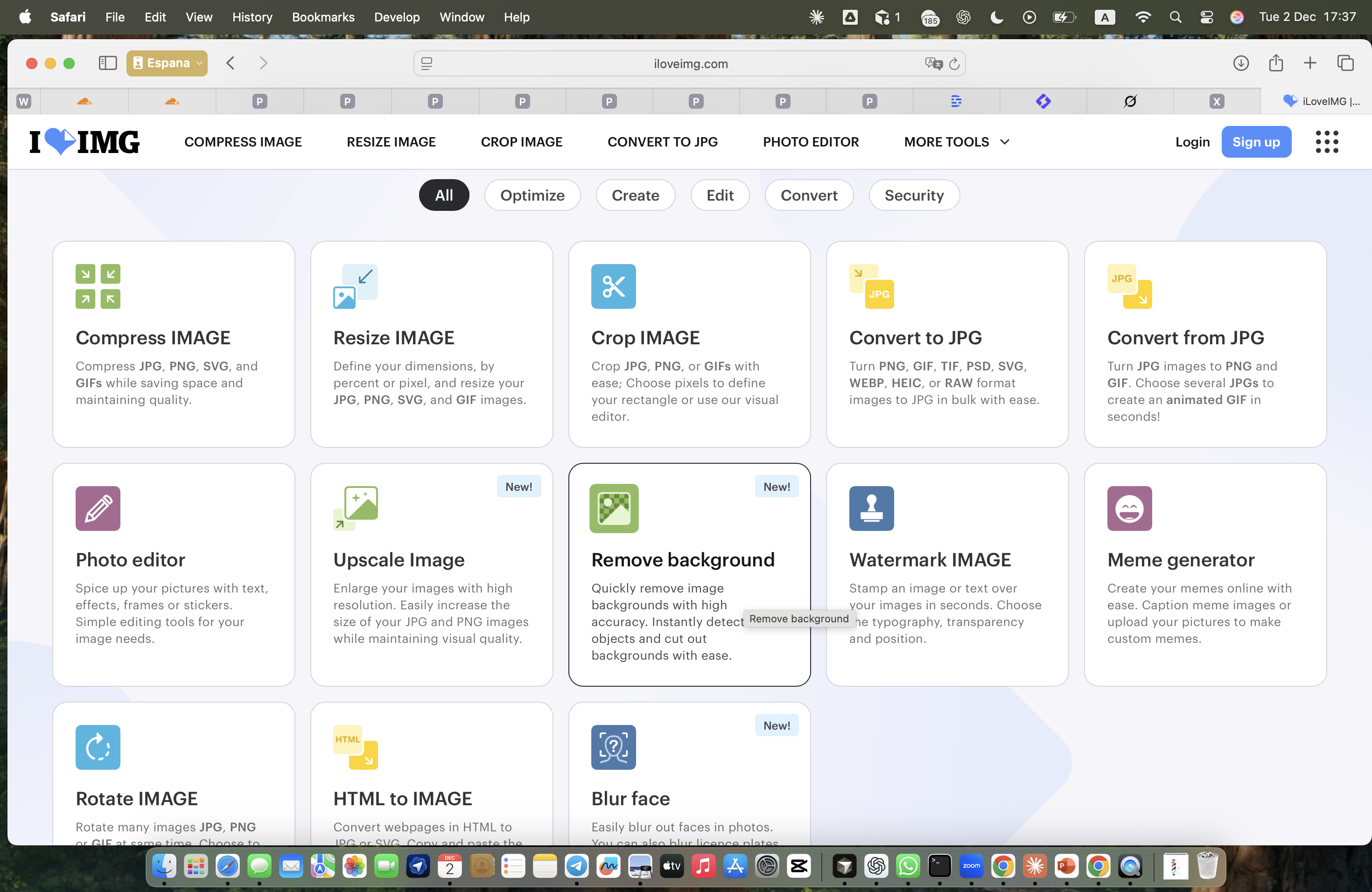Open the Bookmarks menu
Screen dimensions: 1372x892
click(323, 17)
